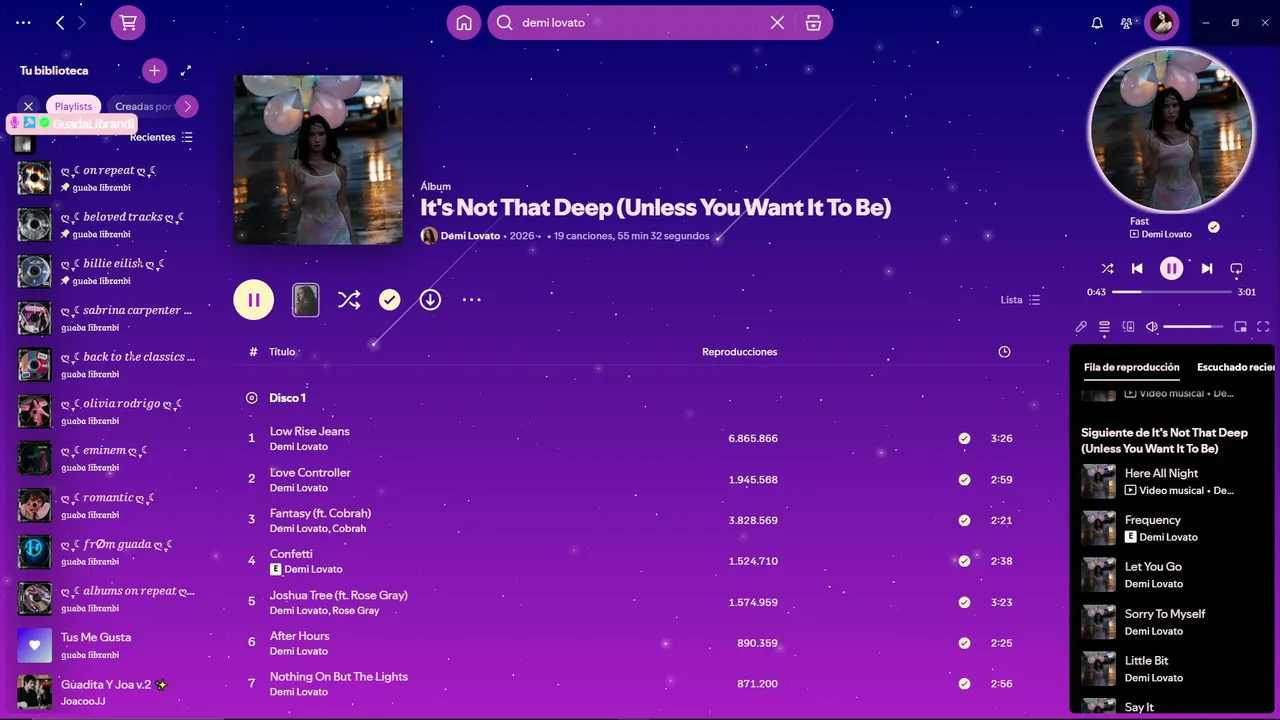Toggle saved check for Nothing On But The Lights
Screen dimensions: 1280x720
[964, 684]
